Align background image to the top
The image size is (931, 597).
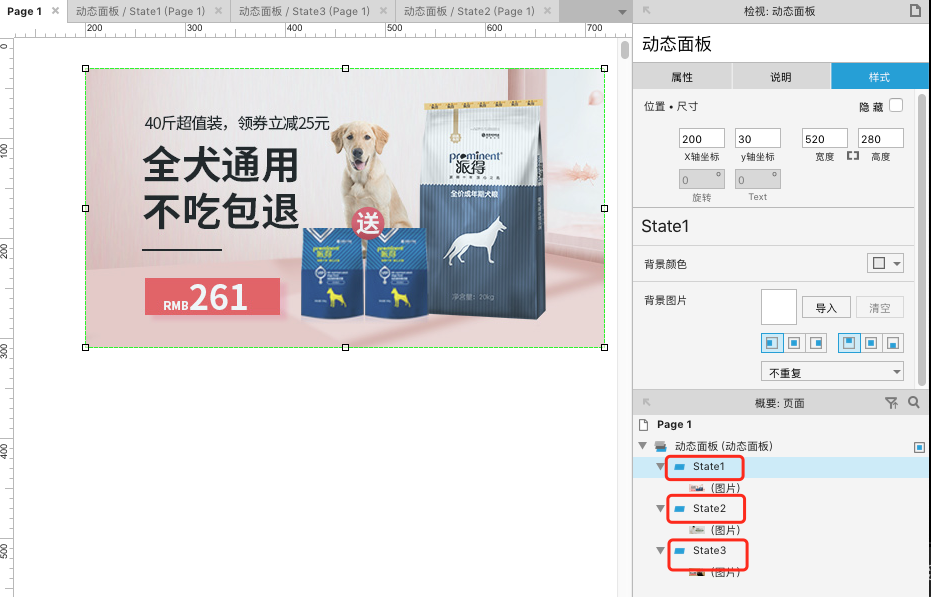pyautogui.click(x=848, y=343)
